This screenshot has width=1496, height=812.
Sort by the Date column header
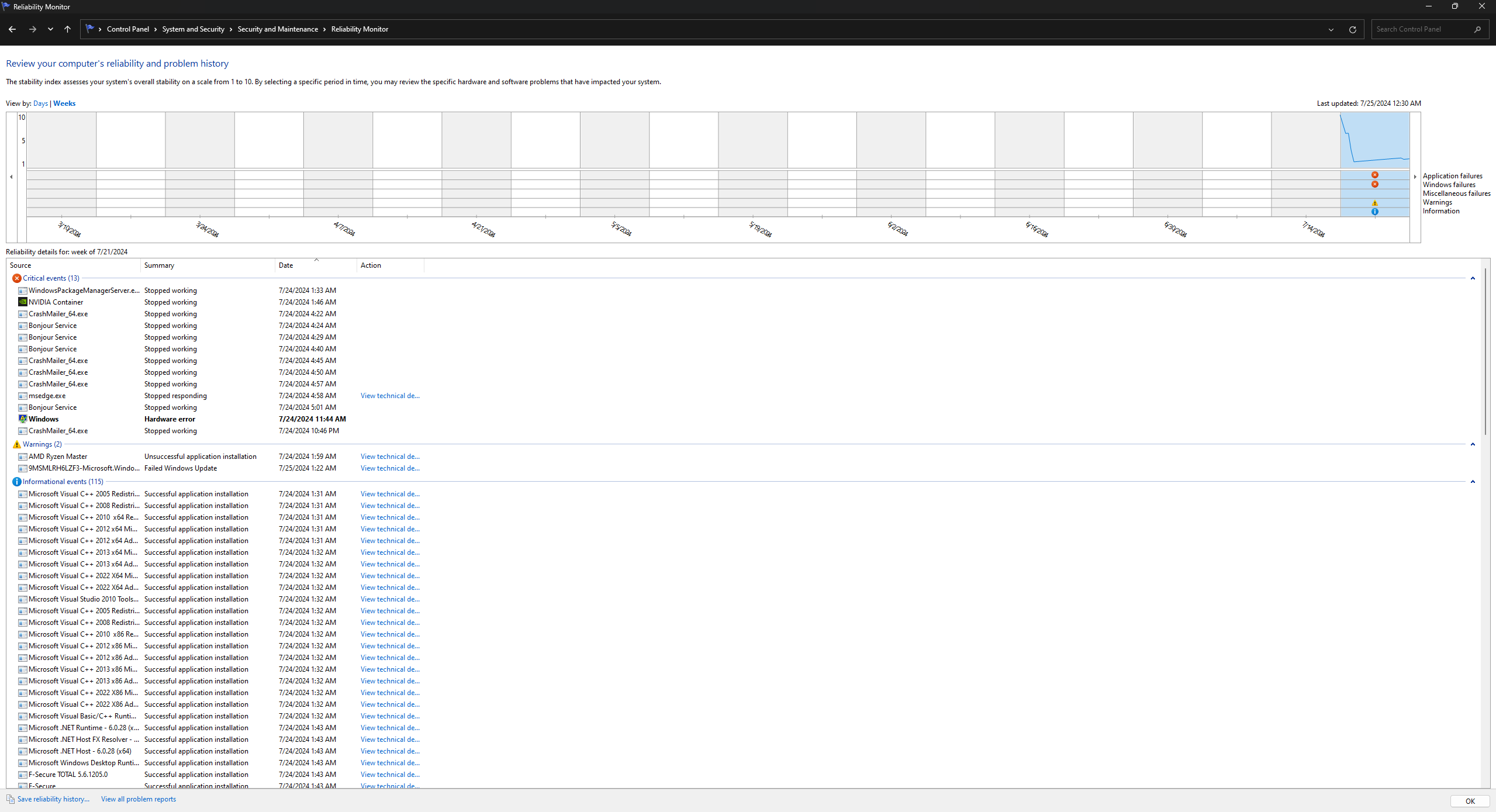(x=316, y=265)
